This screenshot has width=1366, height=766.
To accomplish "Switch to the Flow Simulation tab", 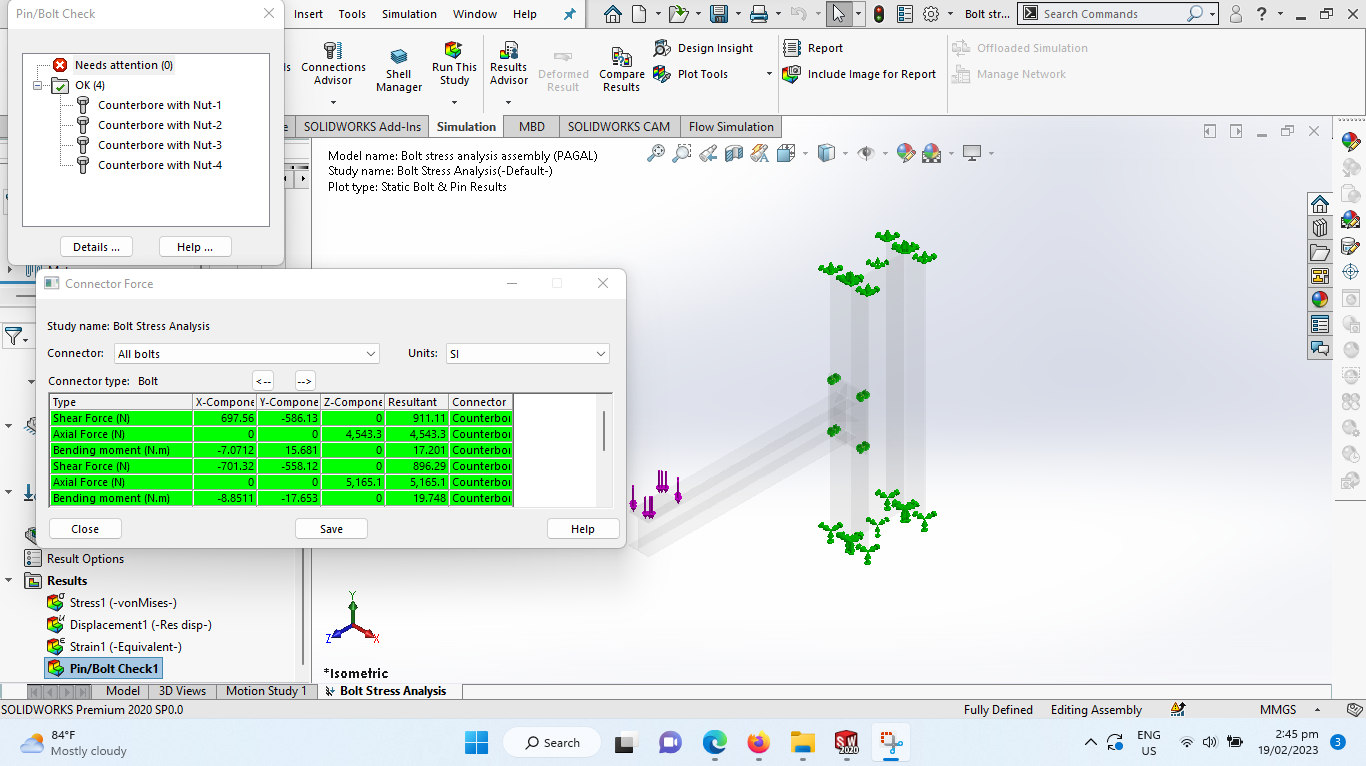I will (731, 127).
